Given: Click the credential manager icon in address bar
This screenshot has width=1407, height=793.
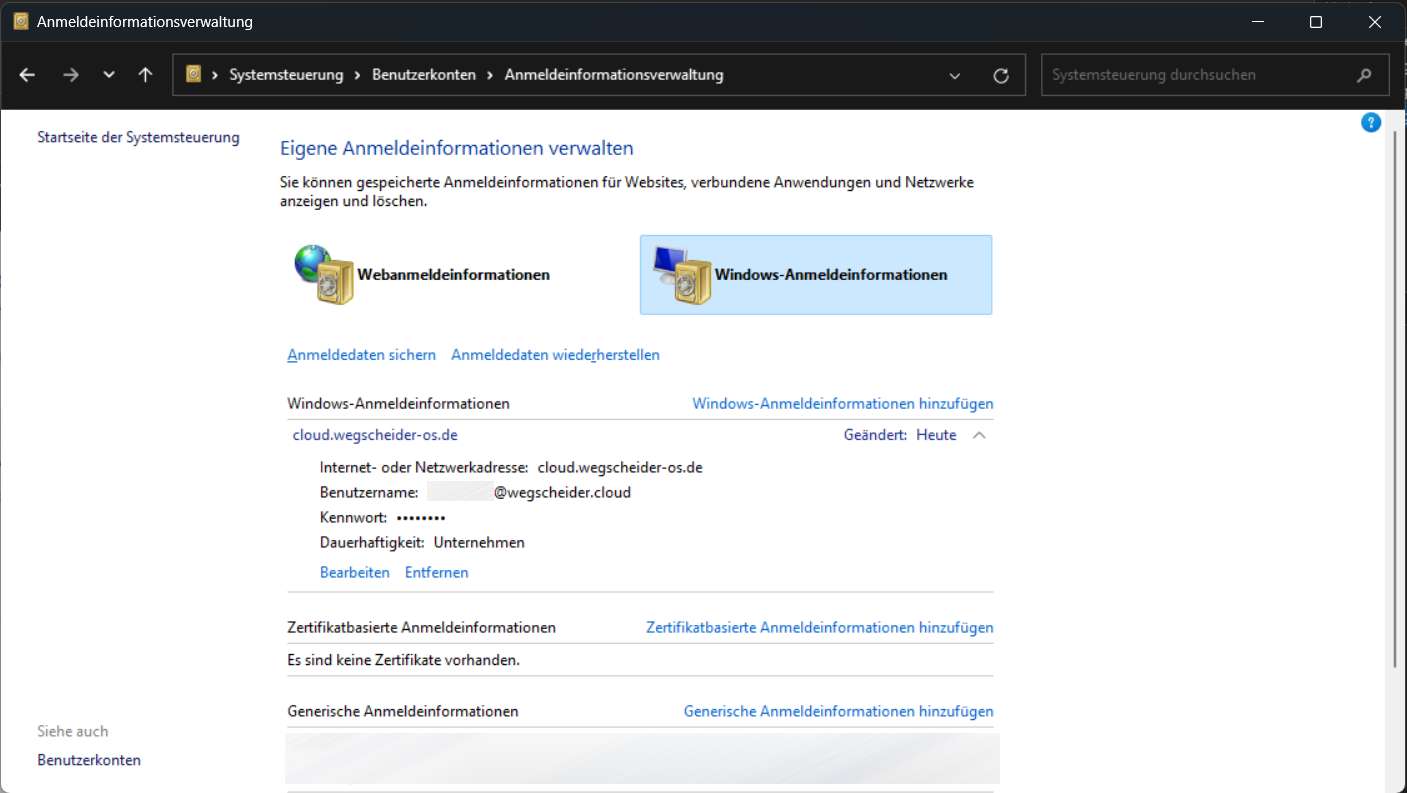Looking at the screenshot, I should tap(194, 74).
